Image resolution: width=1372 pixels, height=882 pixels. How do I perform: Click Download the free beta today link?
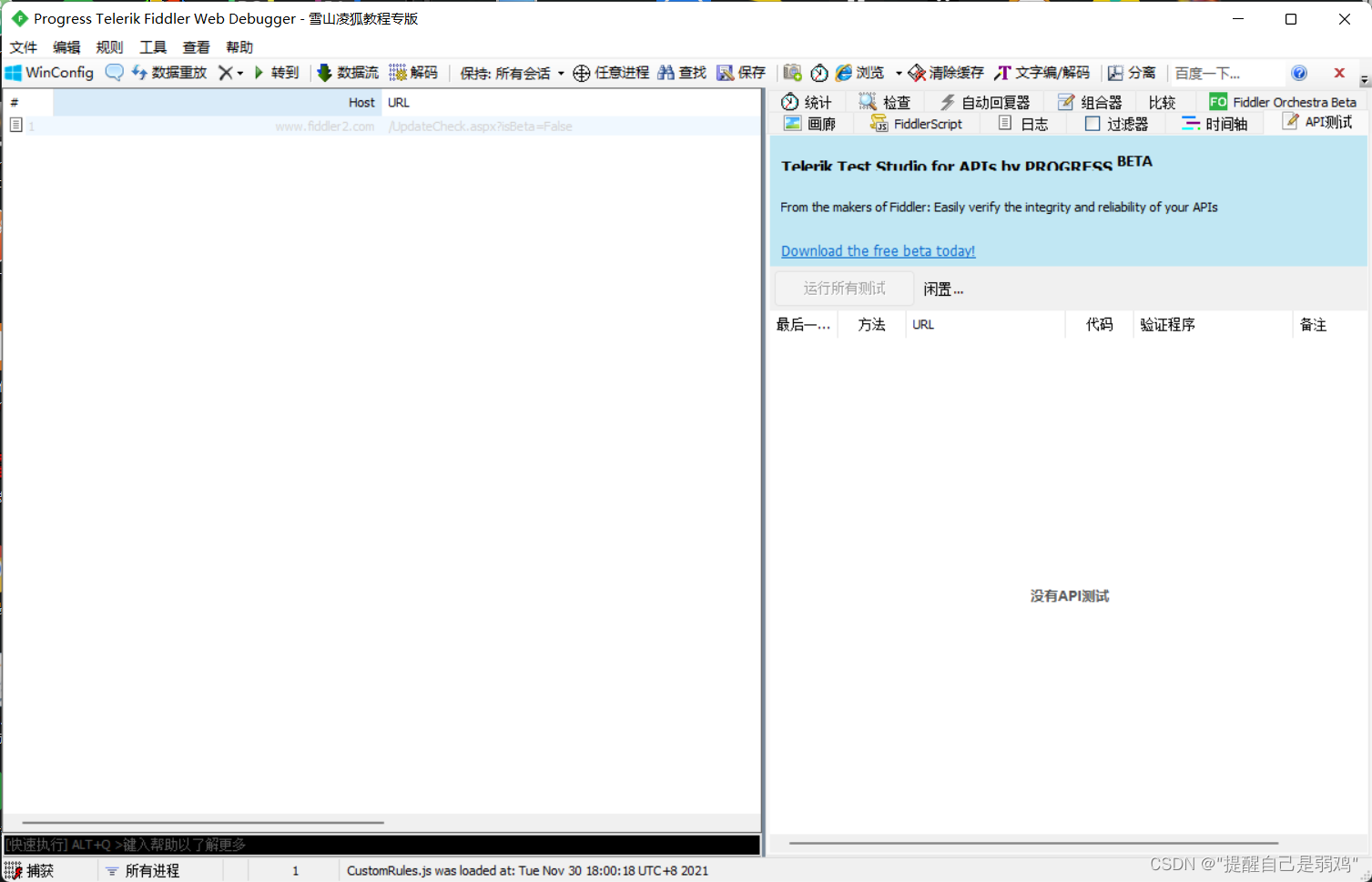[878, 251]
